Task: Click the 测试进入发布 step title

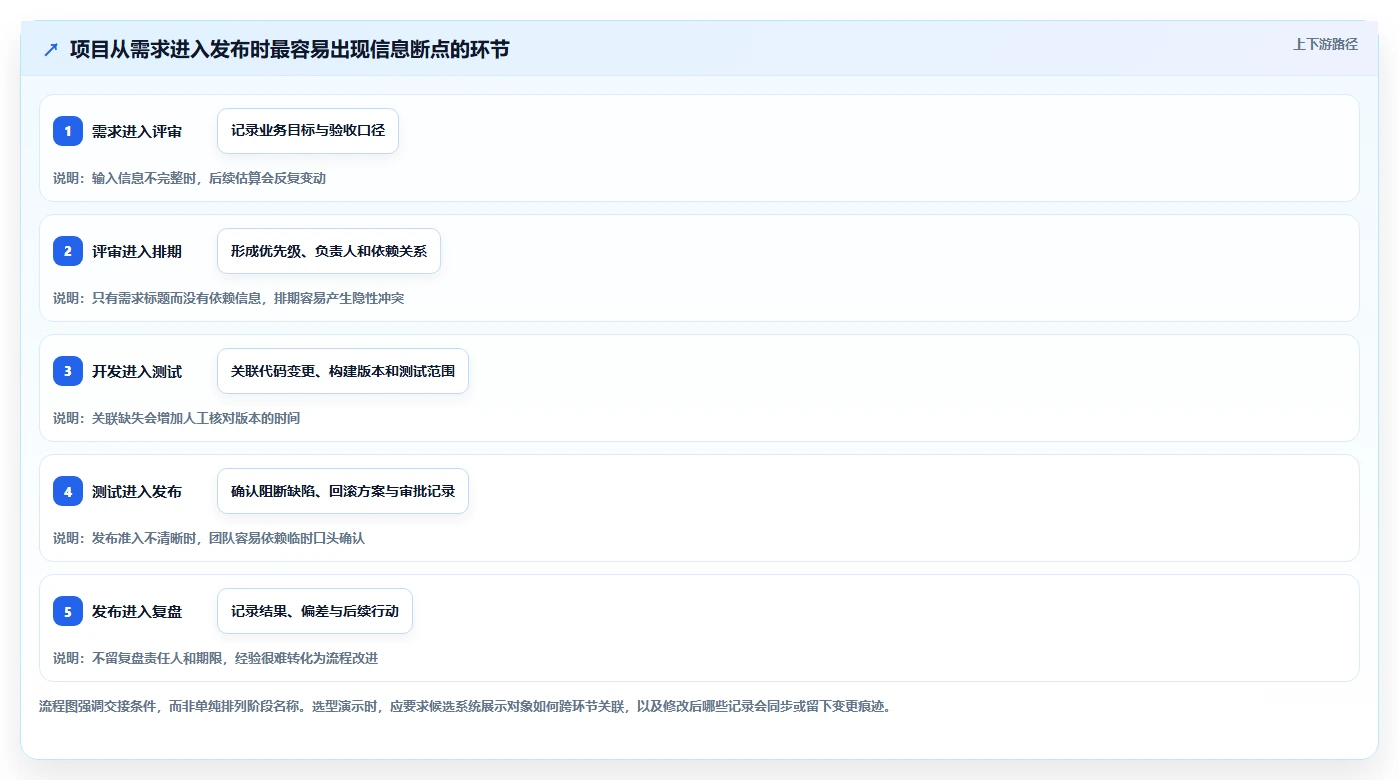Action: 137,491
